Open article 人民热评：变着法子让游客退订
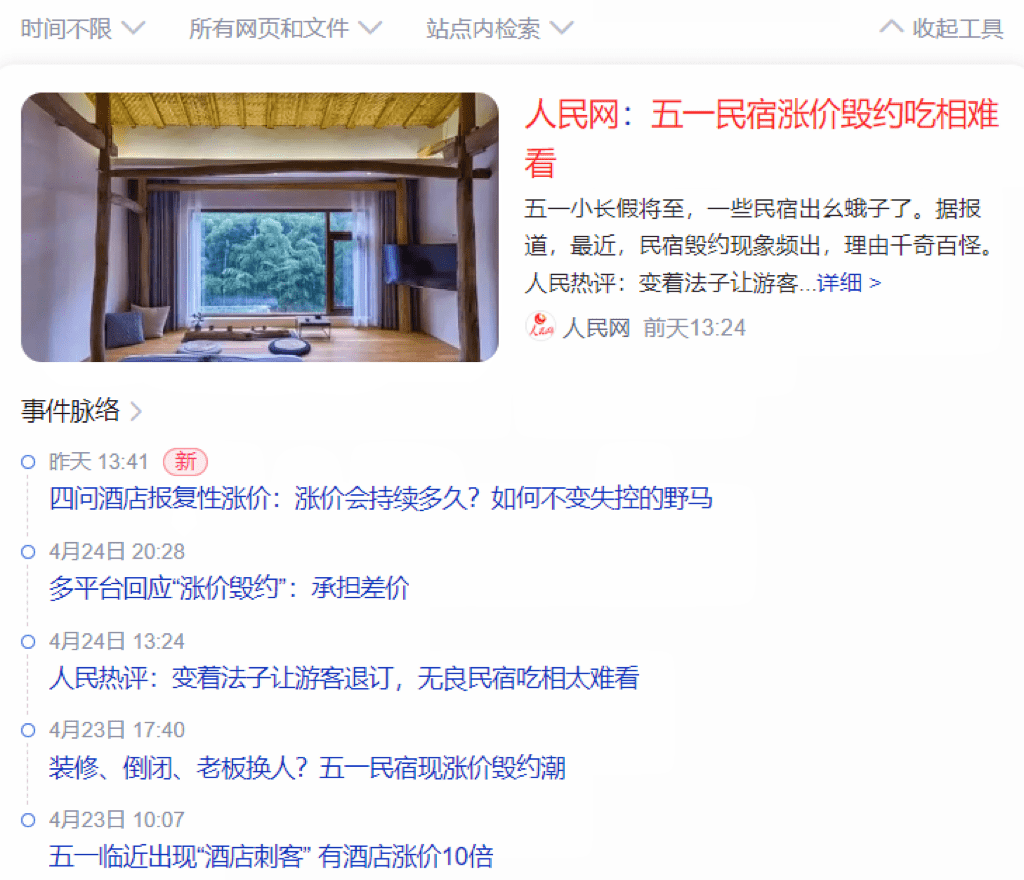Screen dimensions: 1024x880 [x=344, y=678]
